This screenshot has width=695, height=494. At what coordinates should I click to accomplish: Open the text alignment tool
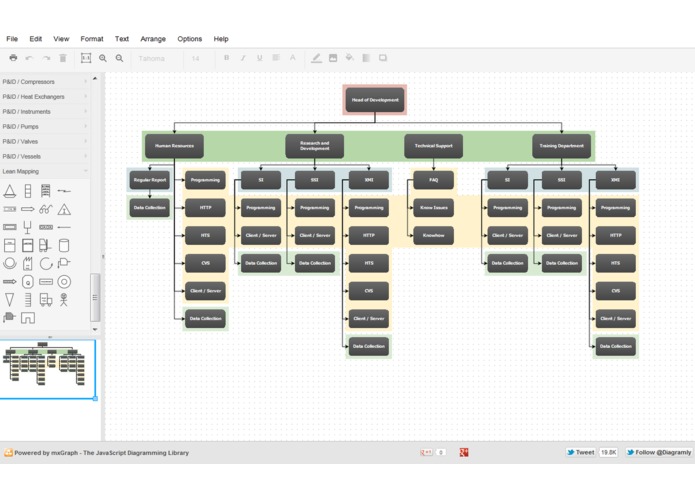click(x=276, y=58)
